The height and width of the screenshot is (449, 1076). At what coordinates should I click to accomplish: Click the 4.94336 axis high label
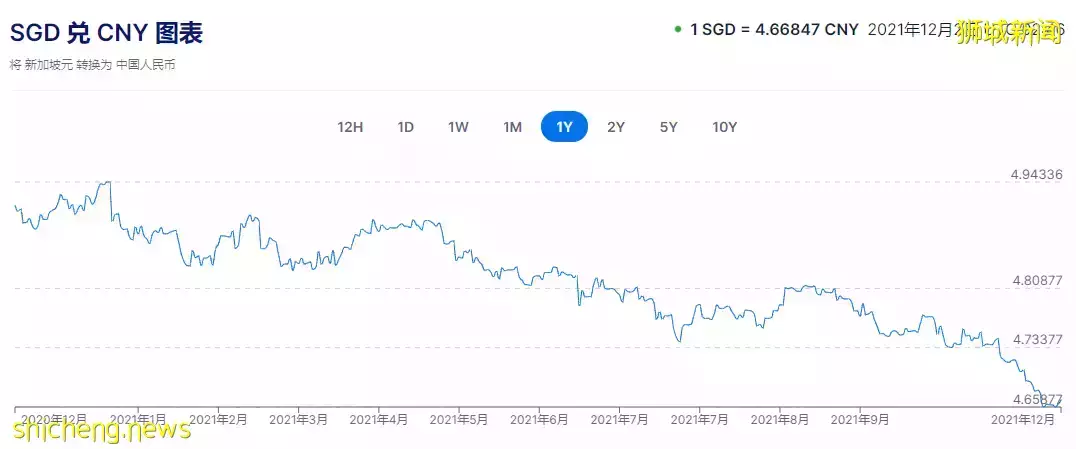click(1036, 174)
